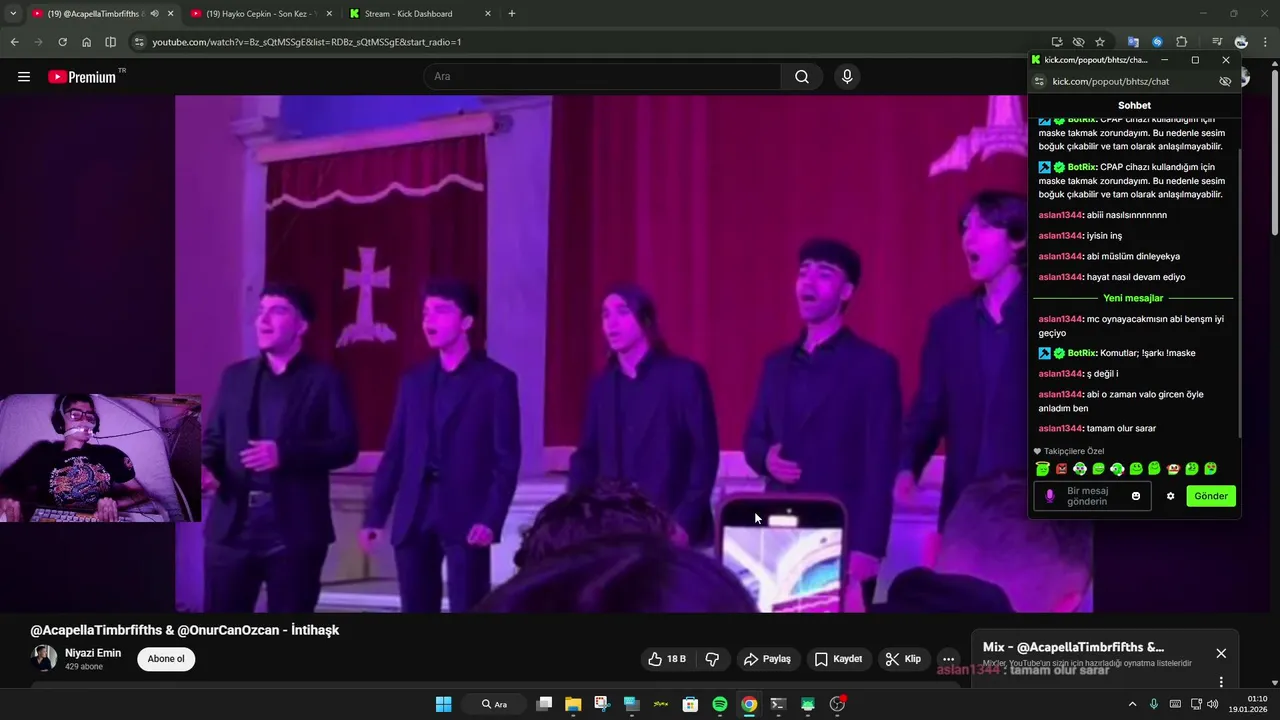1280x720 pixels.
Task: Click the YouTube URL address bar
Action: [x=590, y=42]
